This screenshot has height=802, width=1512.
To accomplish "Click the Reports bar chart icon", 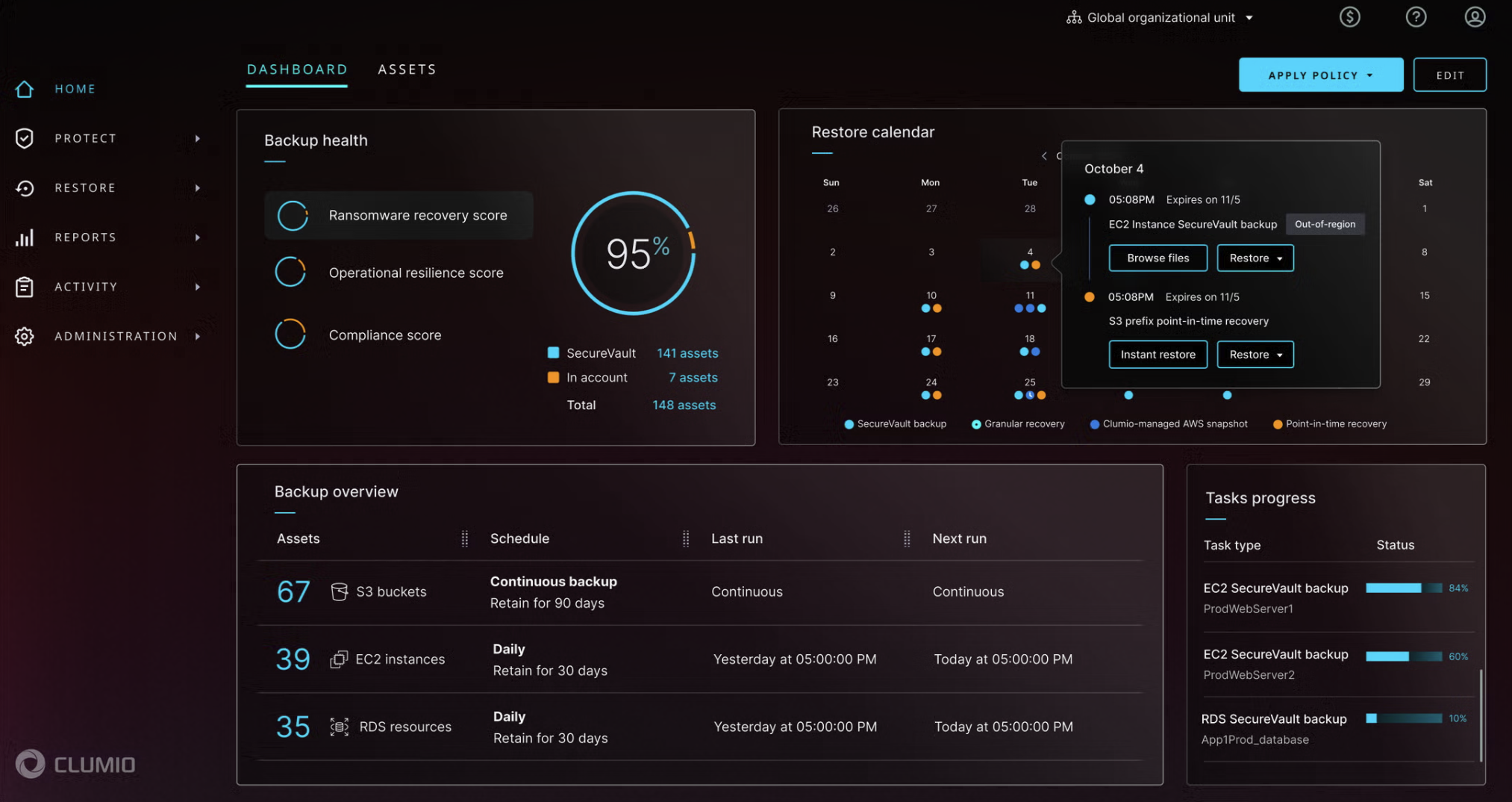I will pos(25,237).
